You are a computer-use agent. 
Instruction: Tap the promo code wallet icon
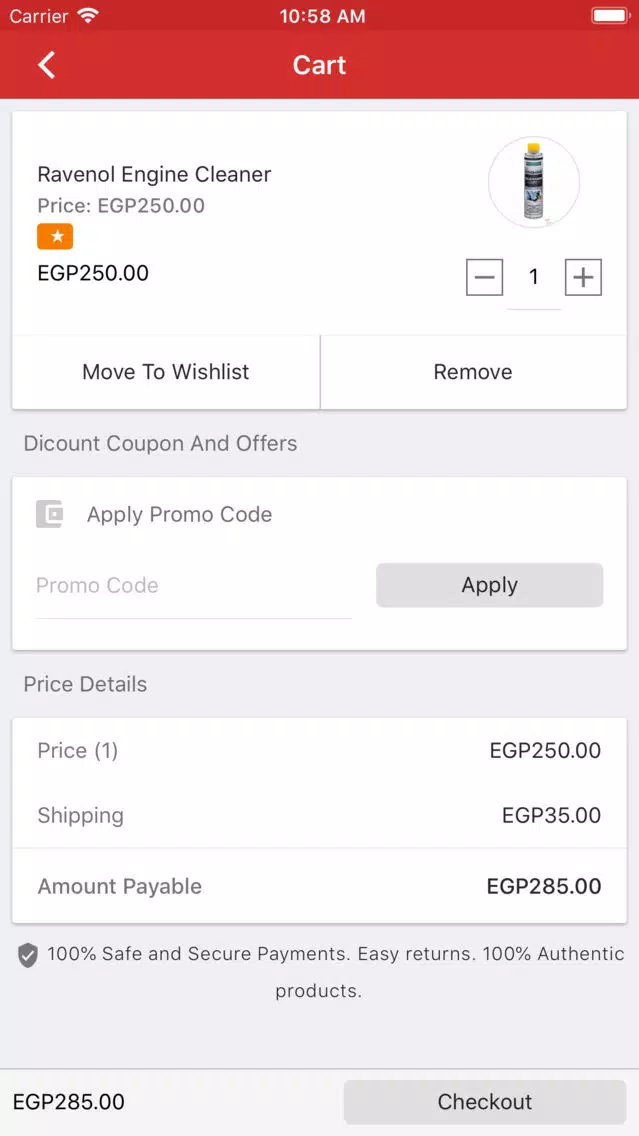(50, 514)
